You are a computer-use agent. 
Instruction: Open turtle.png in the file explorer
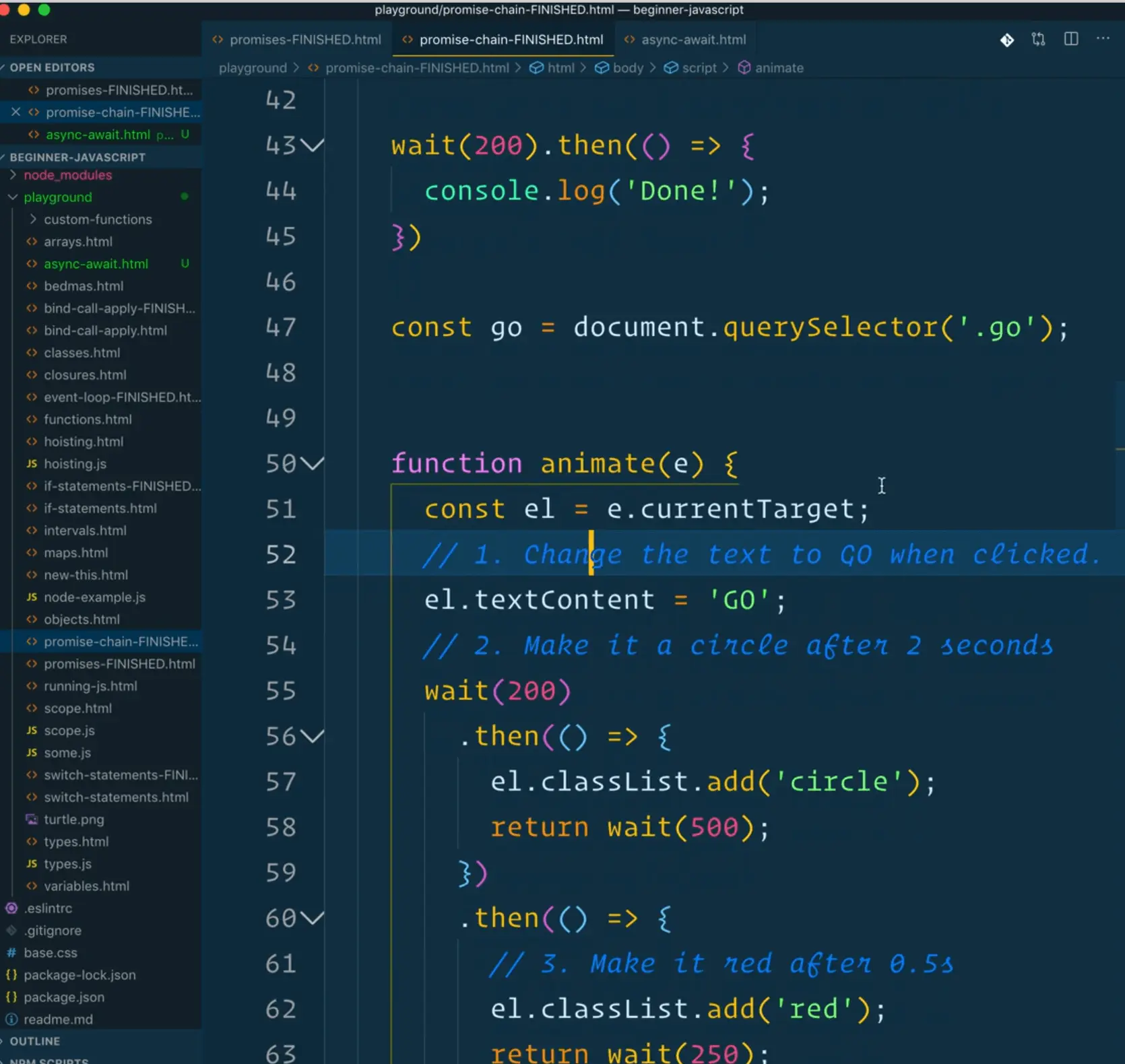73,820
